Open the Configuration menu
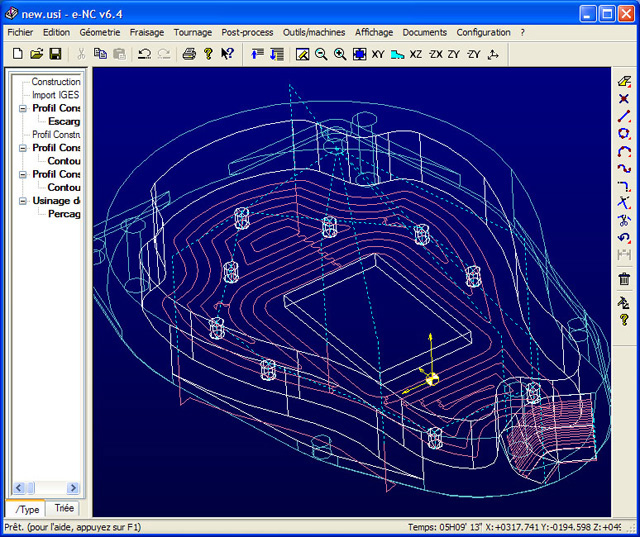640x537 pixels. pyautogui.click(x=483, y=33)
